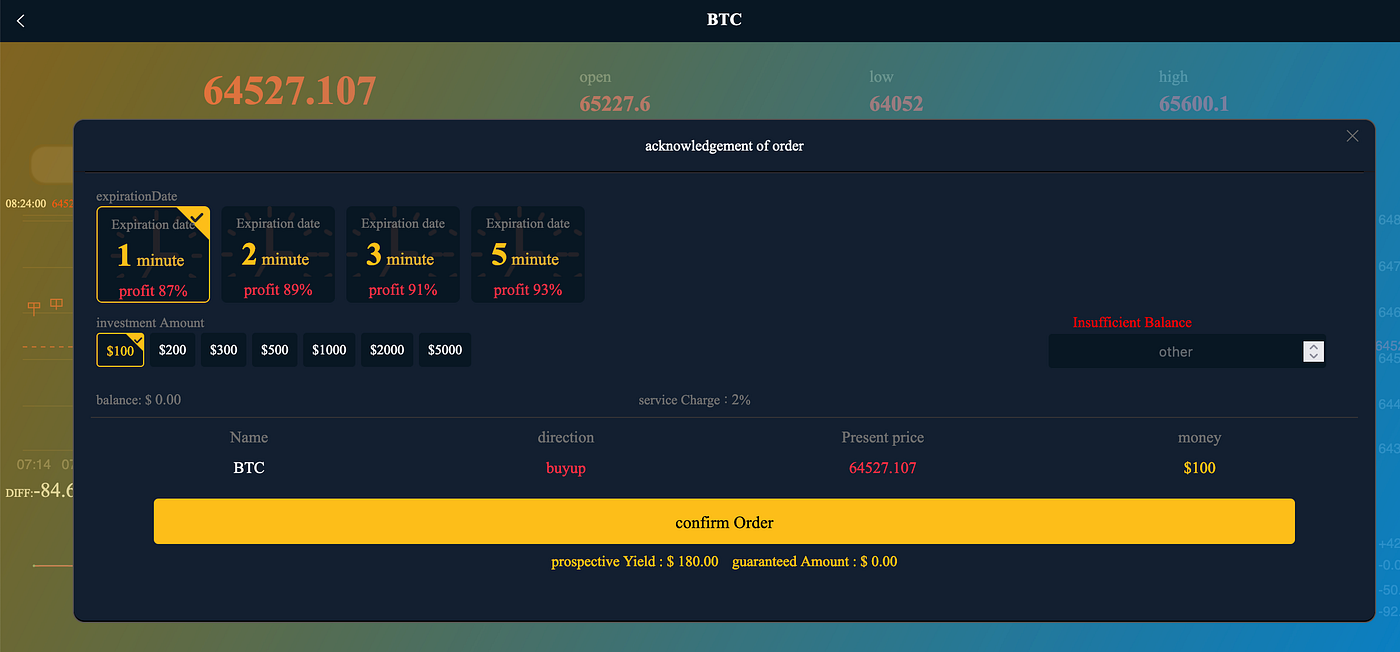Viewport: 1400px width, 652px height.
Task: Click the BTC name cell
Action: point(249,468)
